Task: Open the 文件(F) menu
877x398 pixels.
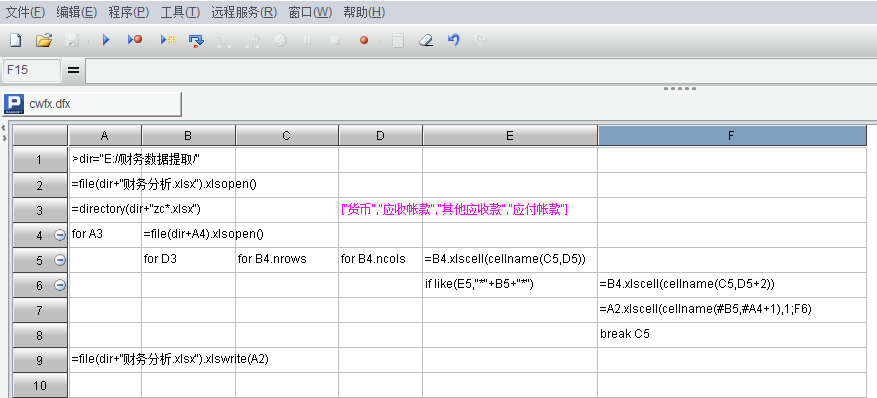Action: tap(26, 12)
